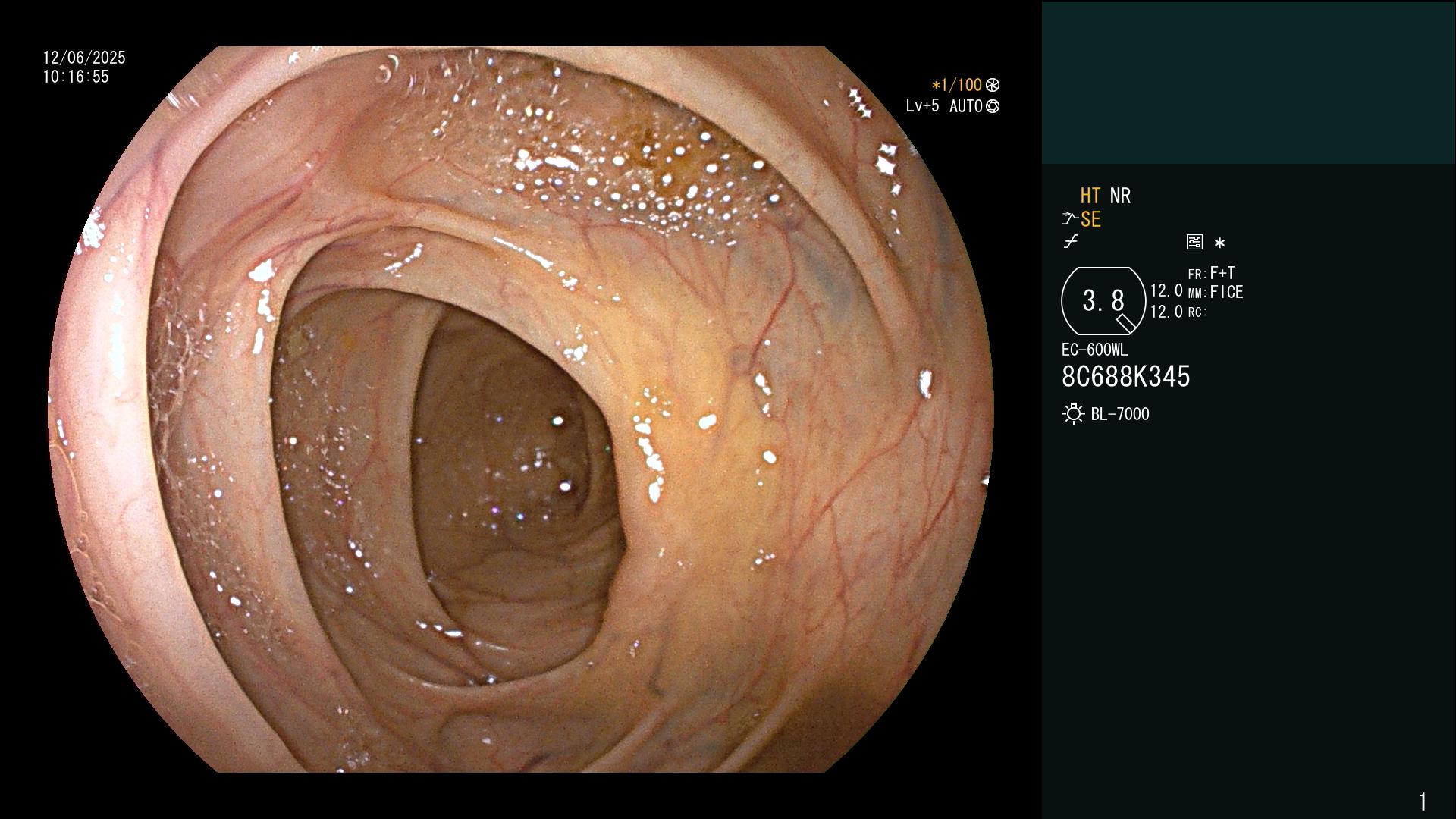This screenshot has height=819, width=1456.
Task: Click the 12.0 value beside RC
Action: tap(1166, 312)
